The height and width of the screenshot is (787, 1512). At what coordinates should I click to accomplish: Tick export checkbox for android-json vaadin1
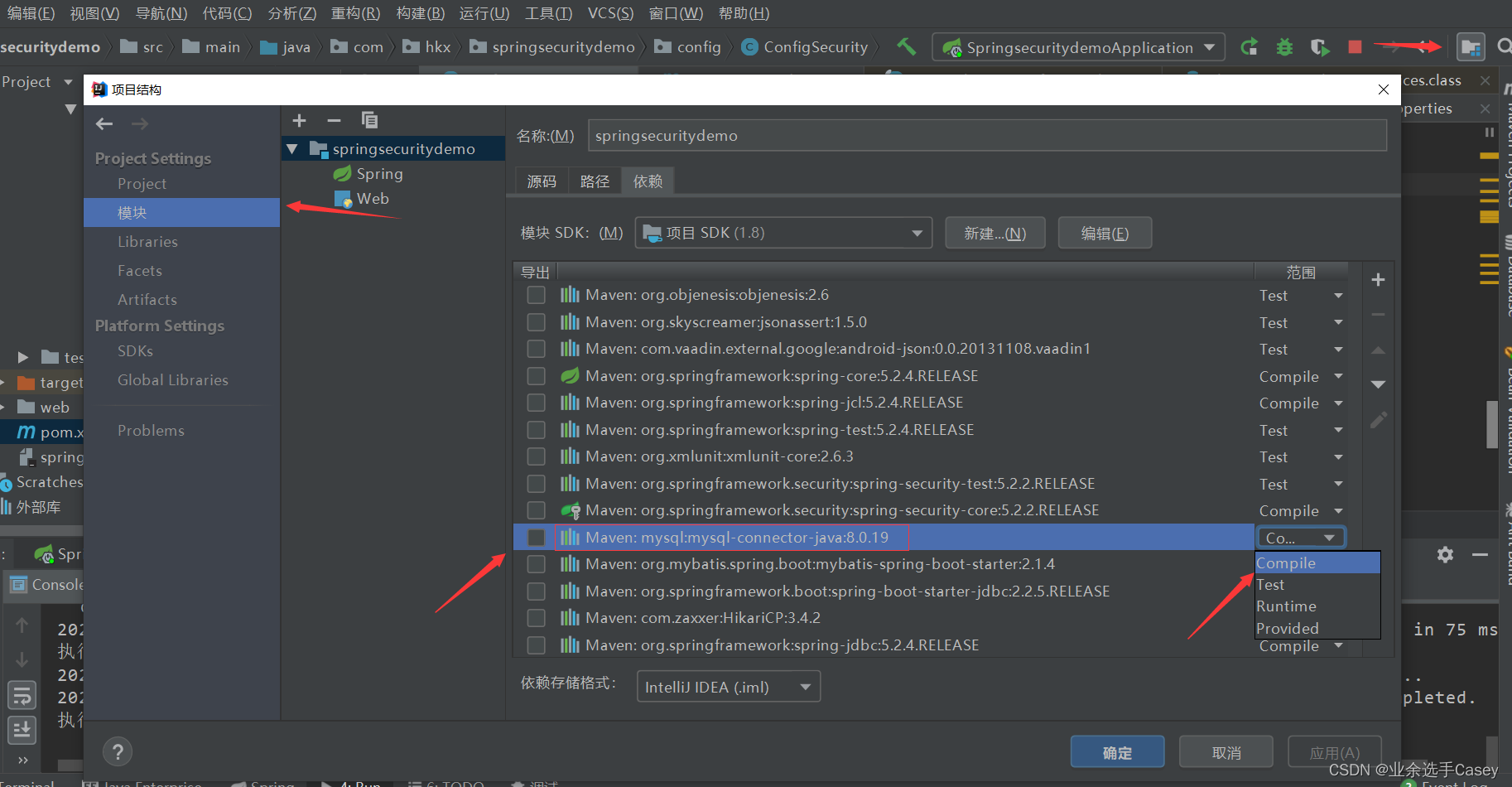tap(537, 349)
